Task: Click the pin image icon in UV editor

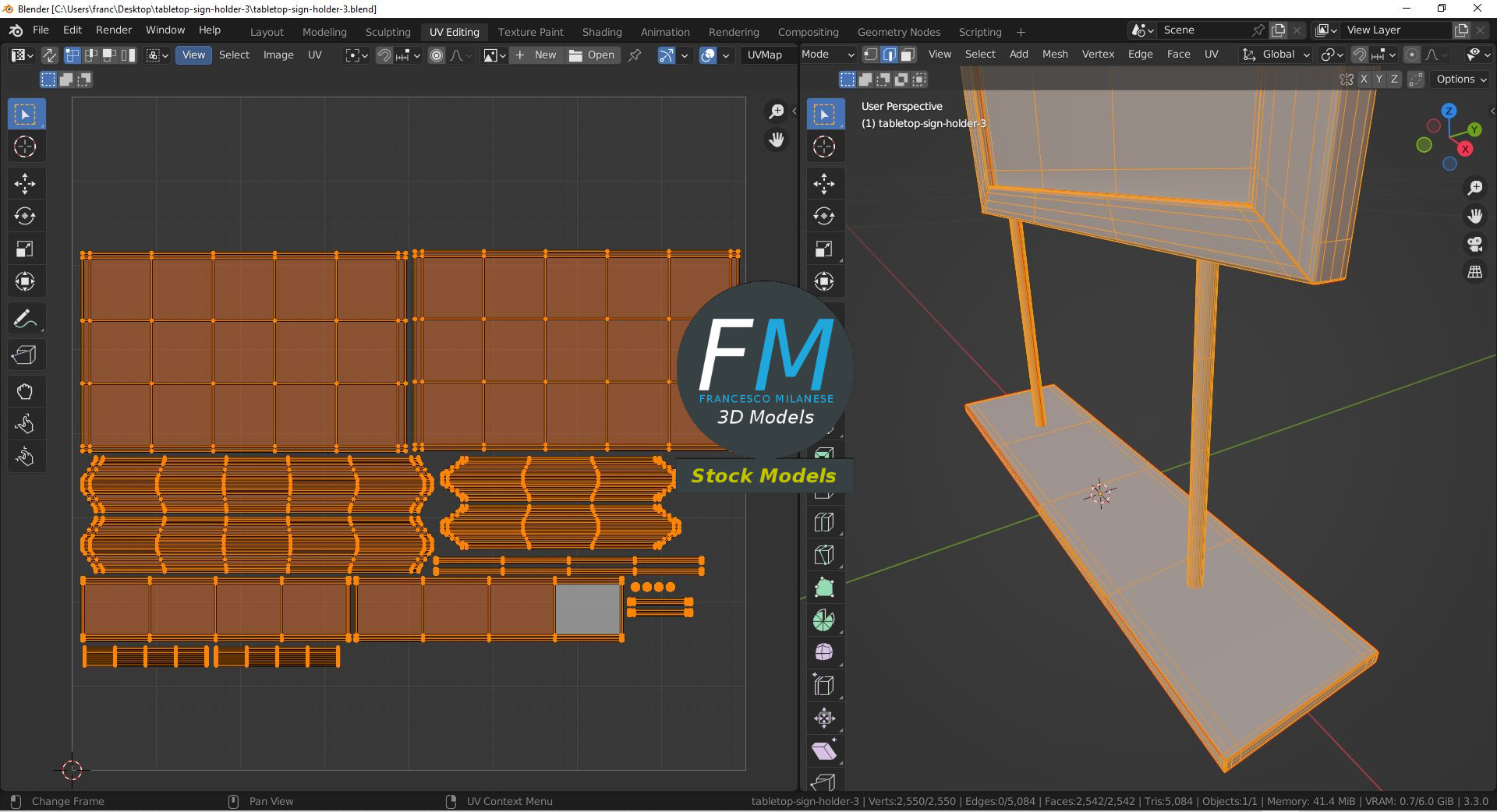Action: coord(635,55)
